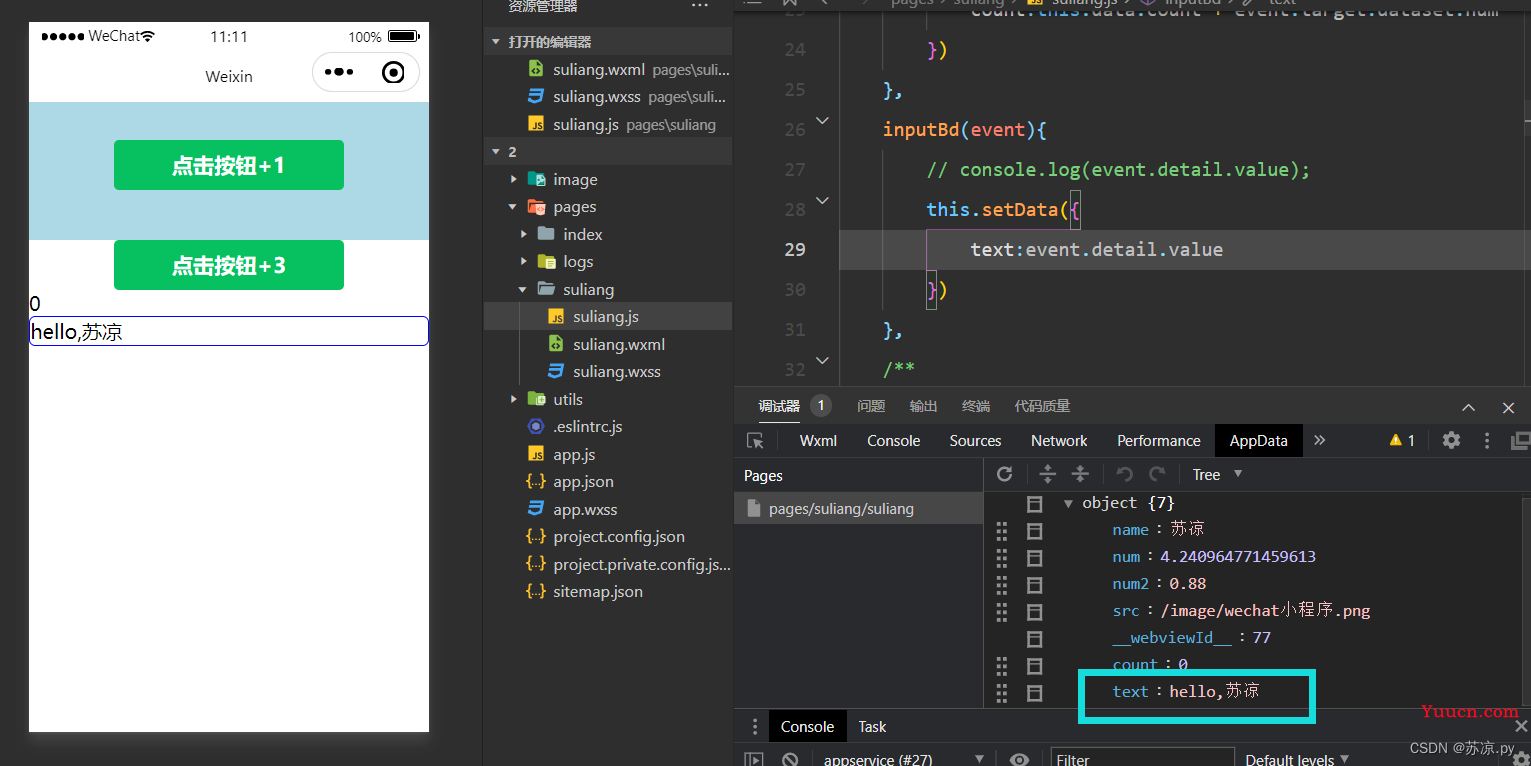Activate the element inspect picker icon

click(x=756, y=440)
